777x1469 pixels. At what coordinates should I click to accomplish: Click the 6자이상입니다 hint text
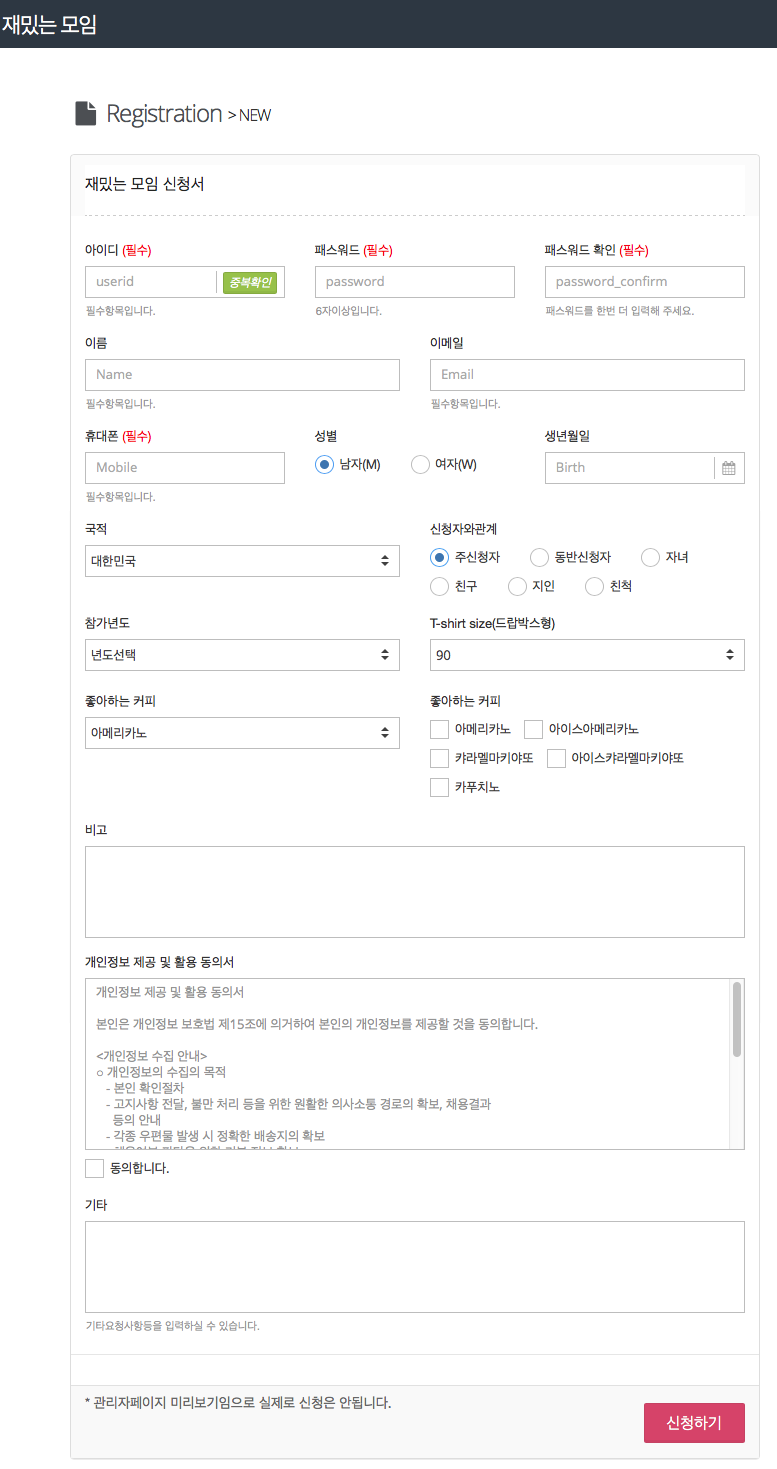click(348, 311)
